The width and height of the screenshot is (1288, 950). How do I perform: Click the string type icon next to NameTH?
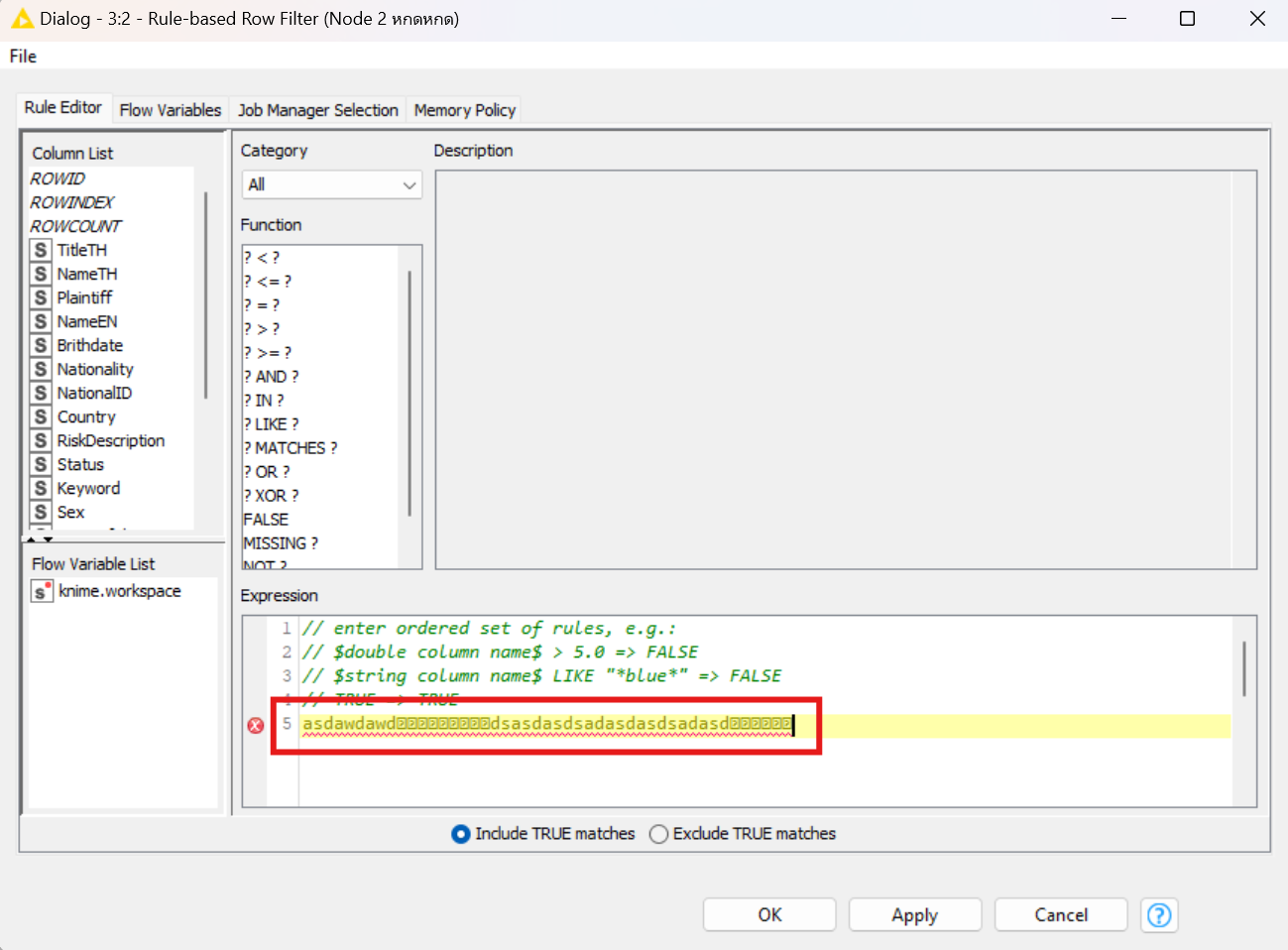(41, 274)
